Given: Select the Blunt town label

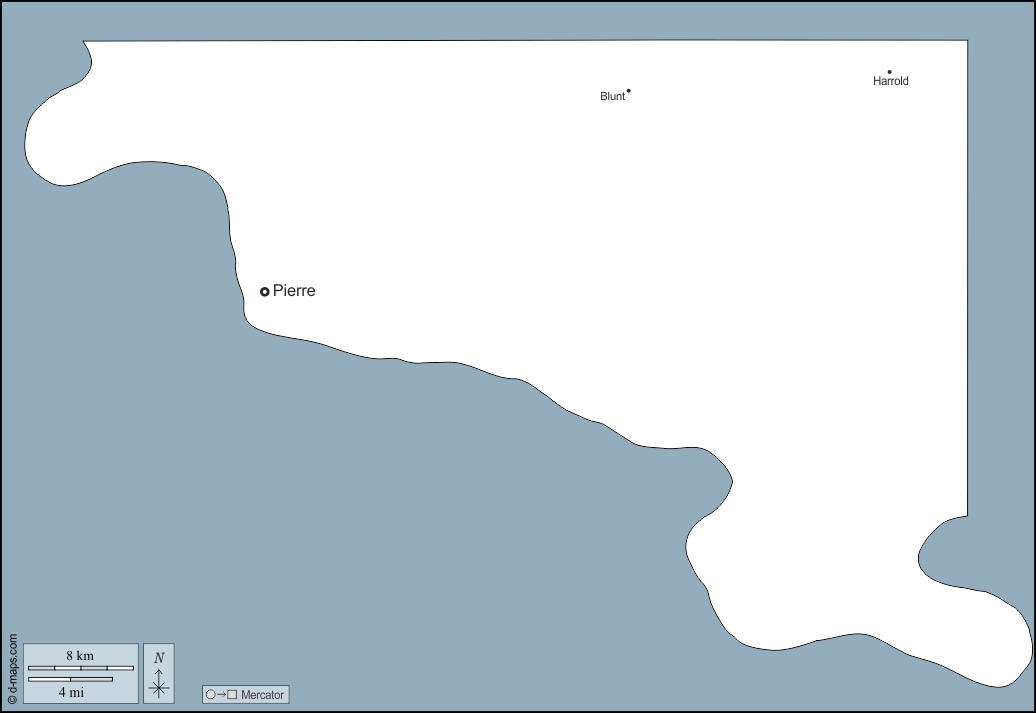Looking at the screenshot, I should (612, 97).
